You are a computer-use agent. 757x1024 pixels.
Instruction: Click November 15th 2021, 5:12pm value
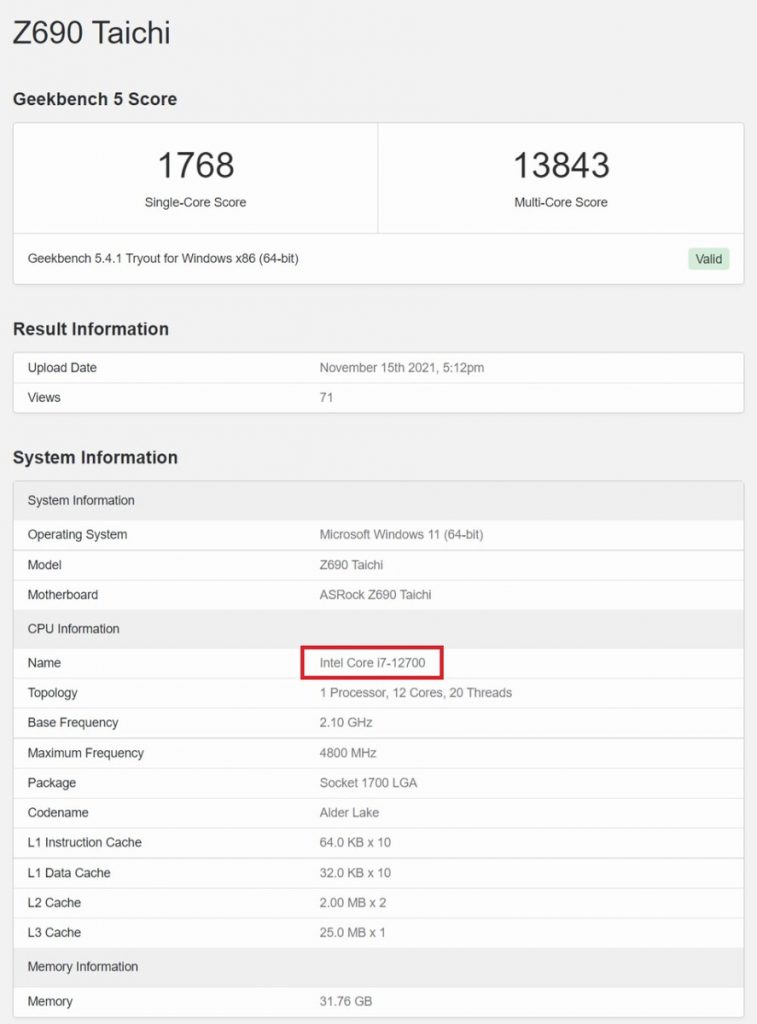tap(402, 368)
